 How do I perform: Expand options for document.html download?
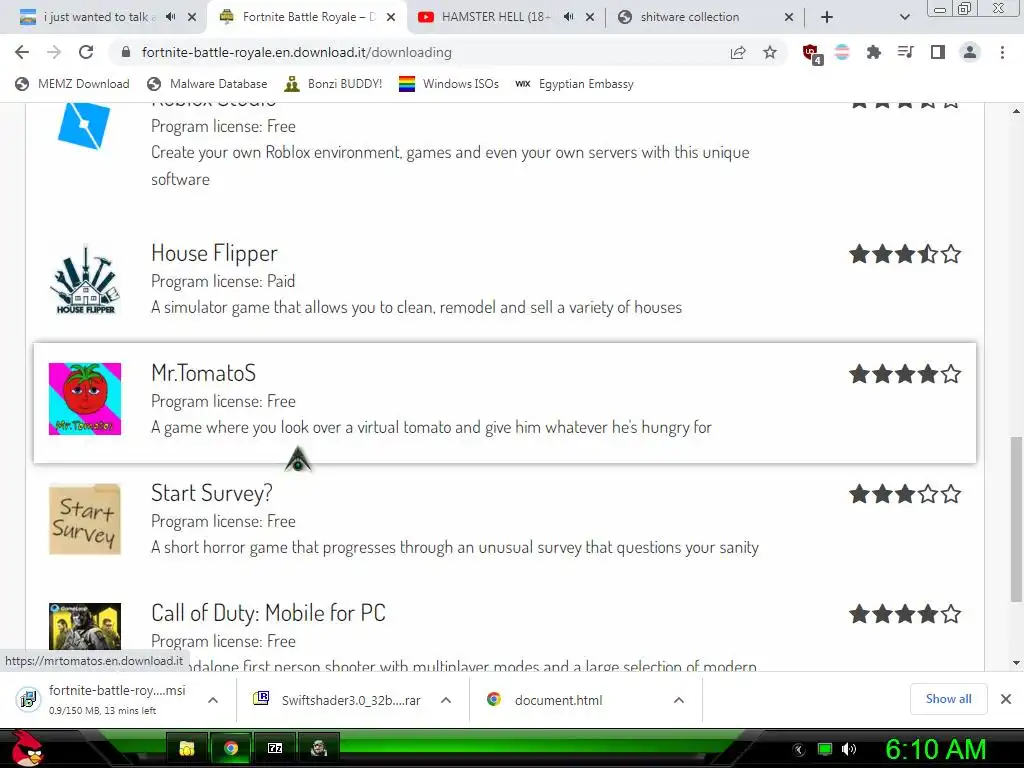click(x=679, y=700)
